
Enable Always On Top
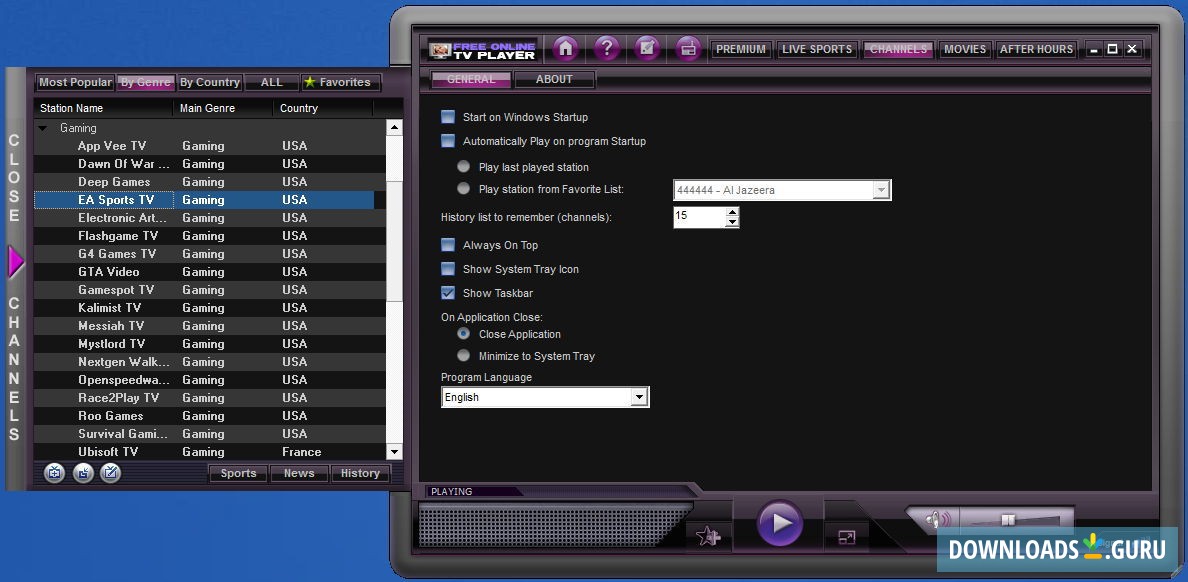(447, 244)
